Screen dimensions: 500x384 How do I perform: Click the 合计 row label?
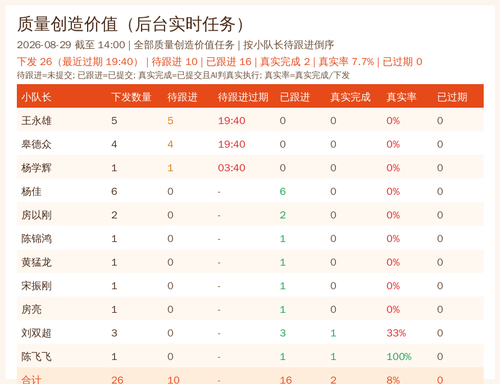click(x=31, y=380)
